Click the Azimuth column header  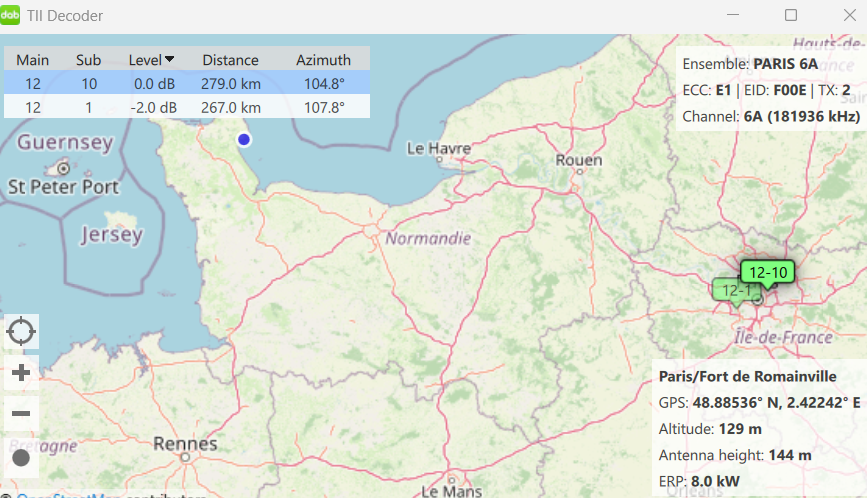(323, 60)
